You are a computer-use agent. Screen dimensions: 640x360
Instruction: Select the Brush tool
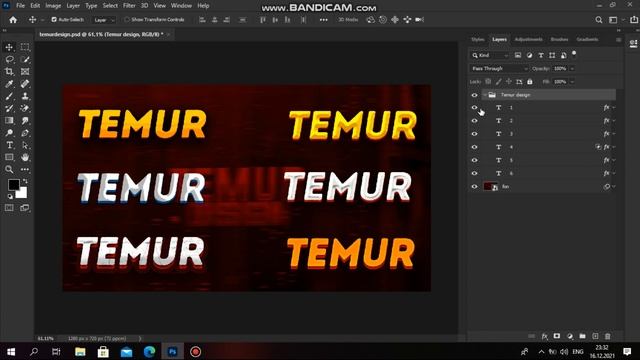pos(9,96)
